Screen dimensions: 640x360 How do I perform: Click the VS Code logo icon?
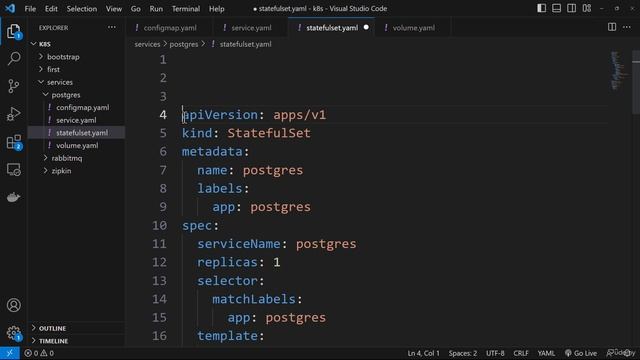click(10, 8)
